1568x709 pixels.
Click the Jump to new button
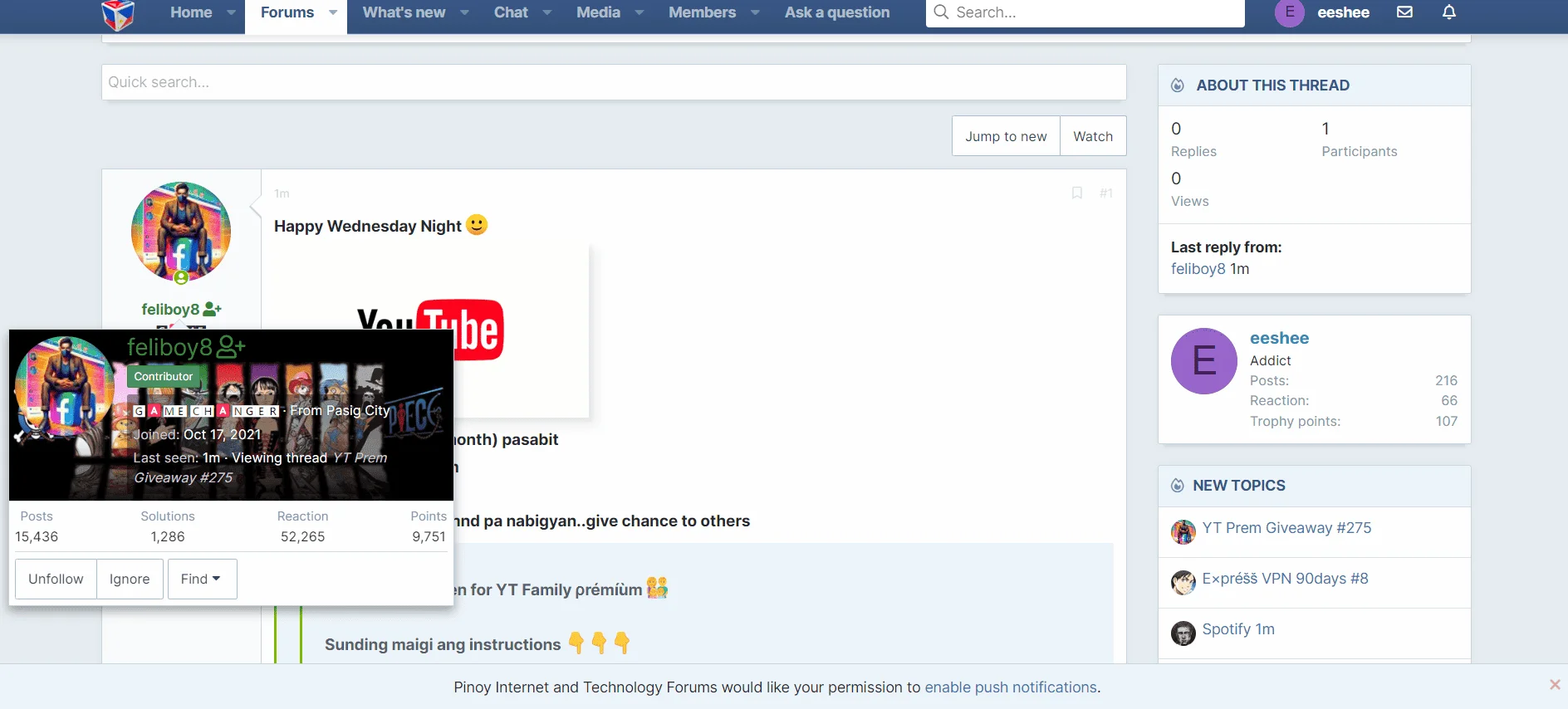coord(1006,136)
